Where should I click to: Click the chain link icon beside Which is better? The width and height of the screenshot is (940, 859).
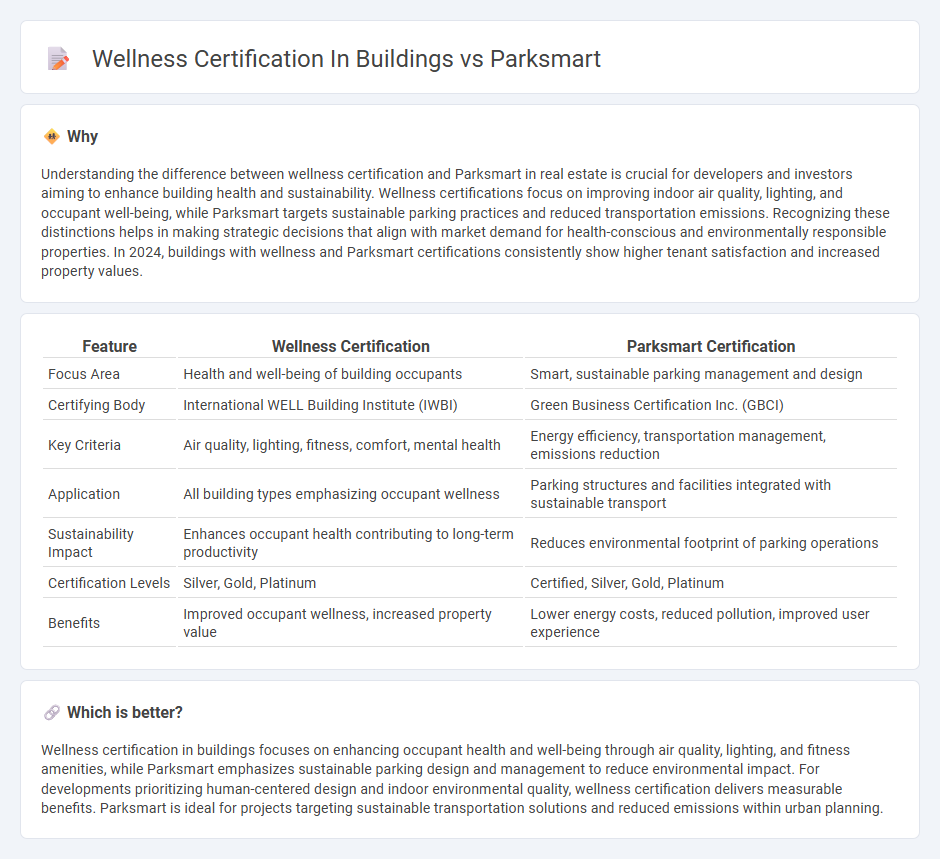(52, 712)
